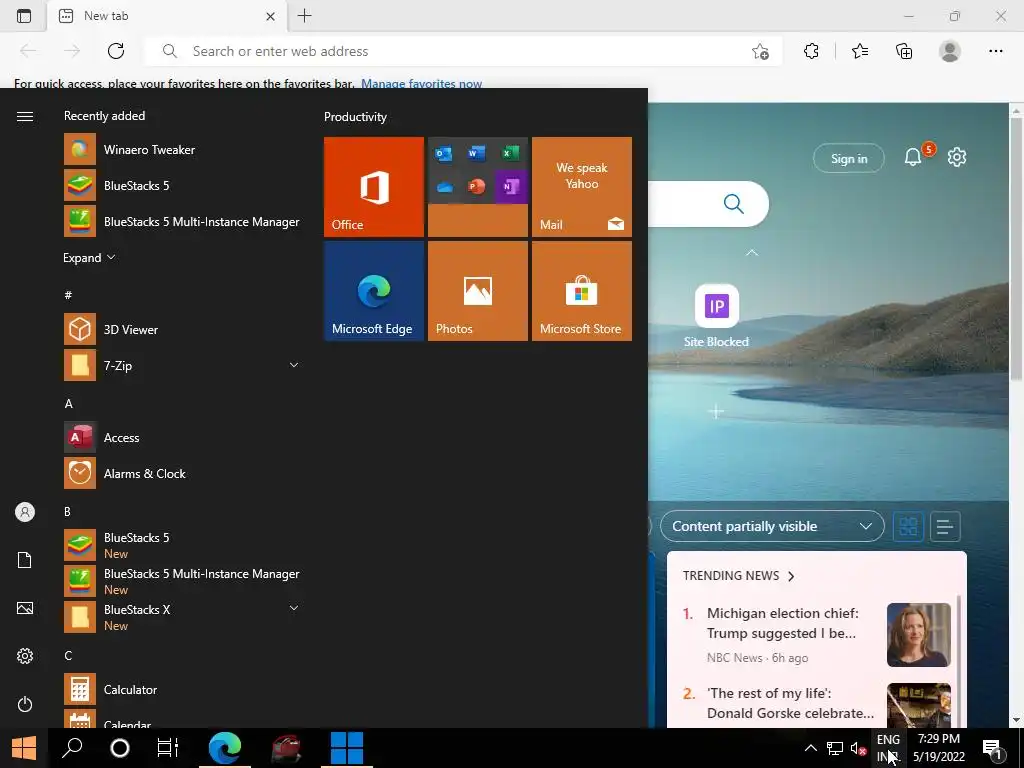Launch Access from the app list
The width and height of the screenshot is (1024, 768).
(183, 438)
